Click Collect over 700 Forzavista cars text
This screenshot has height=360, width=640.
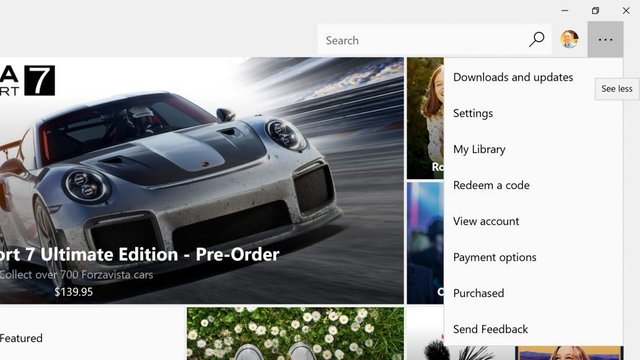pos(76,275)
